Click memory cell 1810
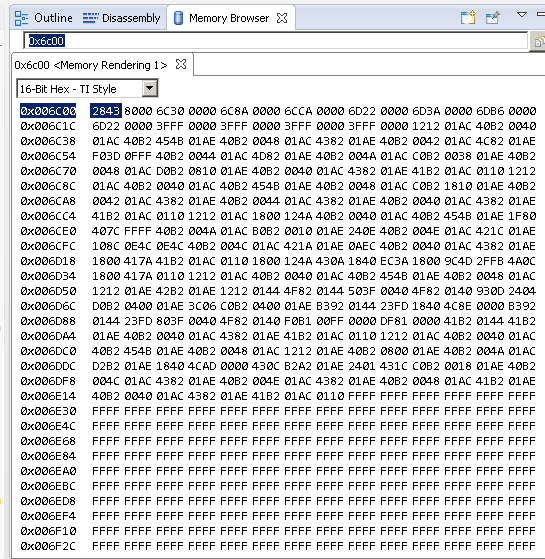The image size is (545, 559). [x=458, y=186]
